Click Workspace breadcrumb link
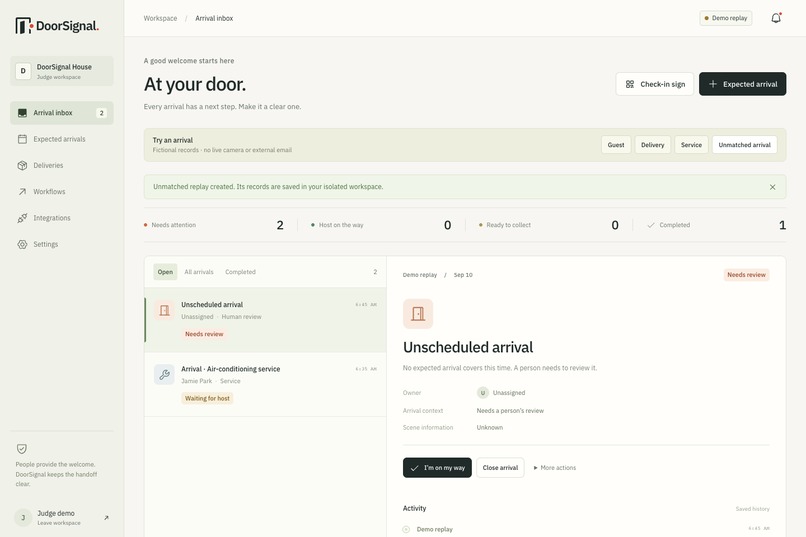This screenshot has height=537, width=806. pyautogui.click(x=160, y=18)
